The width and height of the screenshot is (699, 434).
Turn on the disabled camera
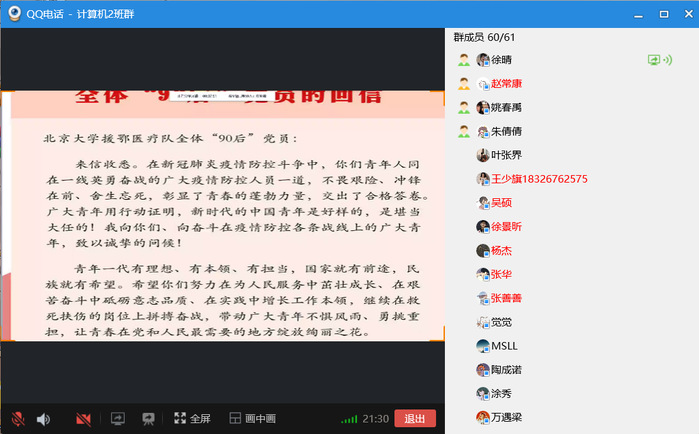pos(83,418)
